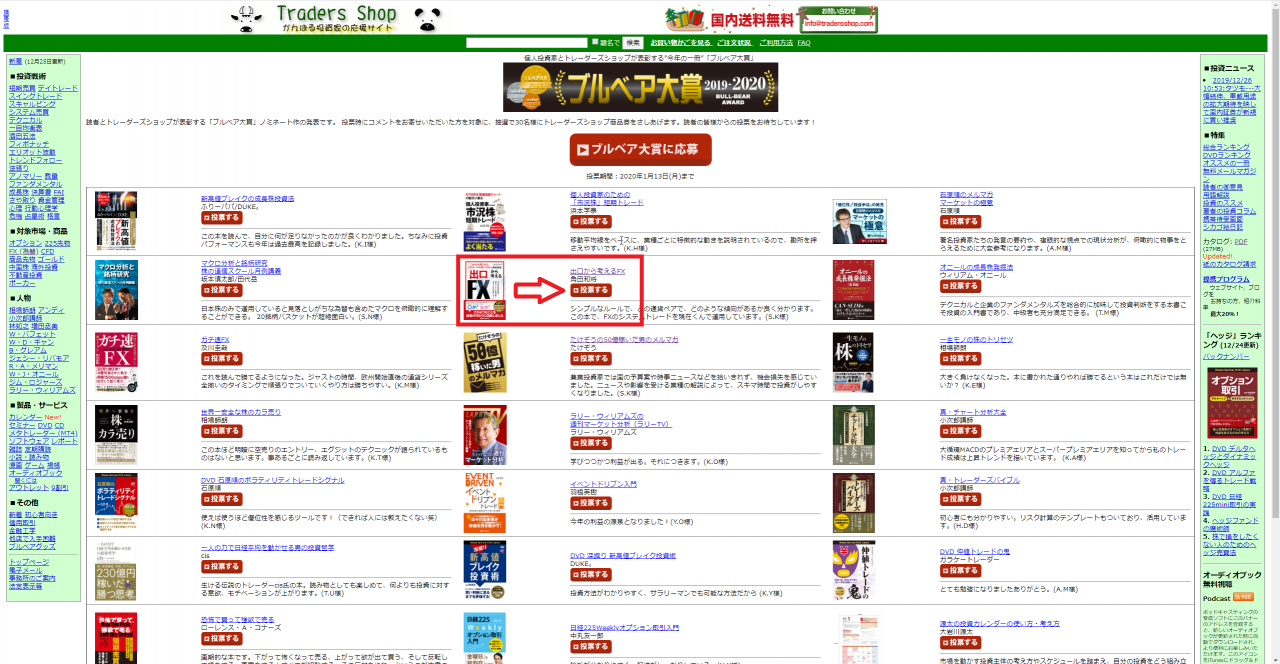
Task: Click the 検索 search button
Action: (633, 43)
